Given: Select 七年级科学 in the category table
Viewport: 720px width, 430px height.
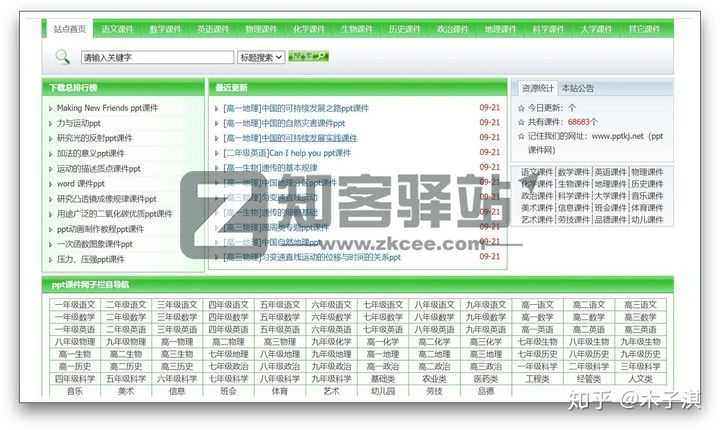Looking at the screenshot, I should [x=228, y=379].
